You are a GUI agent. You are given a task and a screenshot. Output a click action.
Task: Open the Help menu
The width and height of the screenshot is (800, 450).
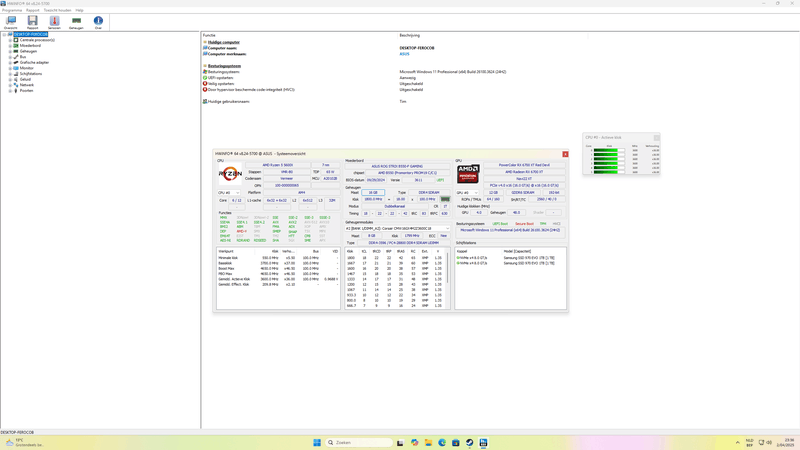click(x=80, y=10)
